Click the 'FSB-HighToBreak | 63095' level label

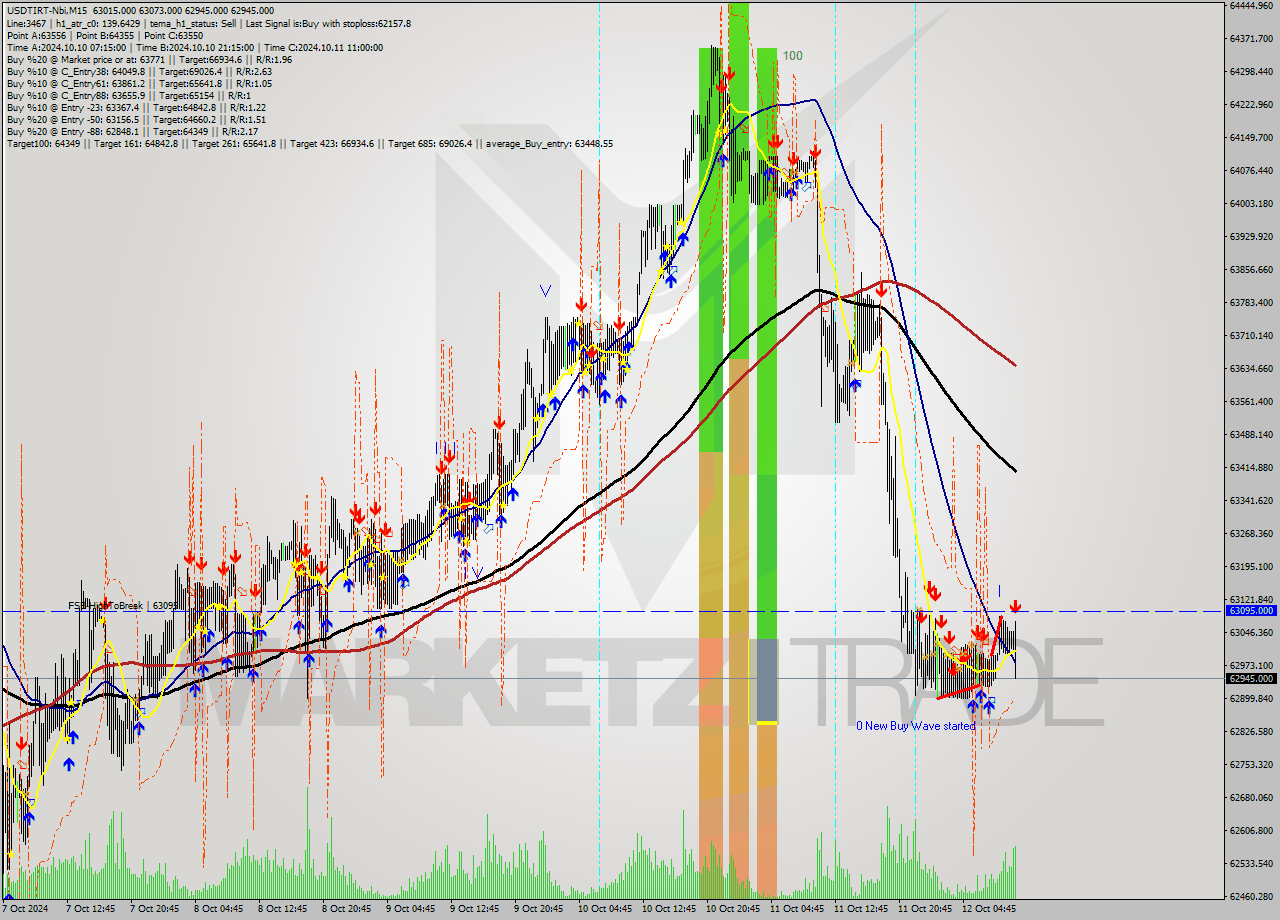point(123,606)
